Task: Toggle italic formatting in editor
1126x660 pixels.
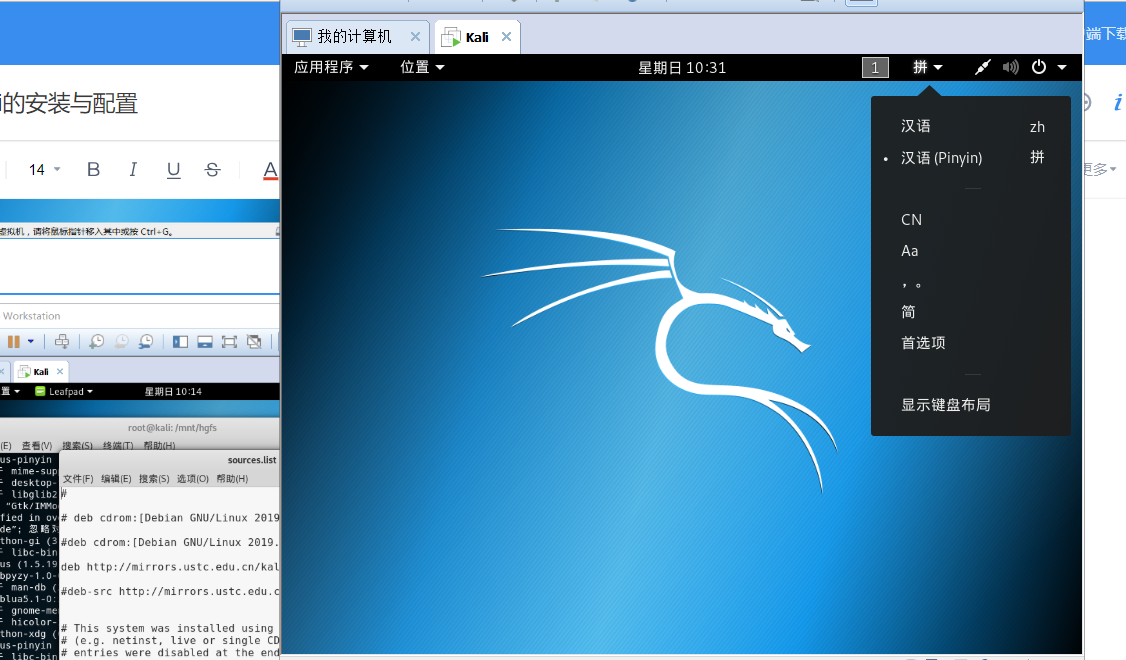Action: [x=133, y=169]
